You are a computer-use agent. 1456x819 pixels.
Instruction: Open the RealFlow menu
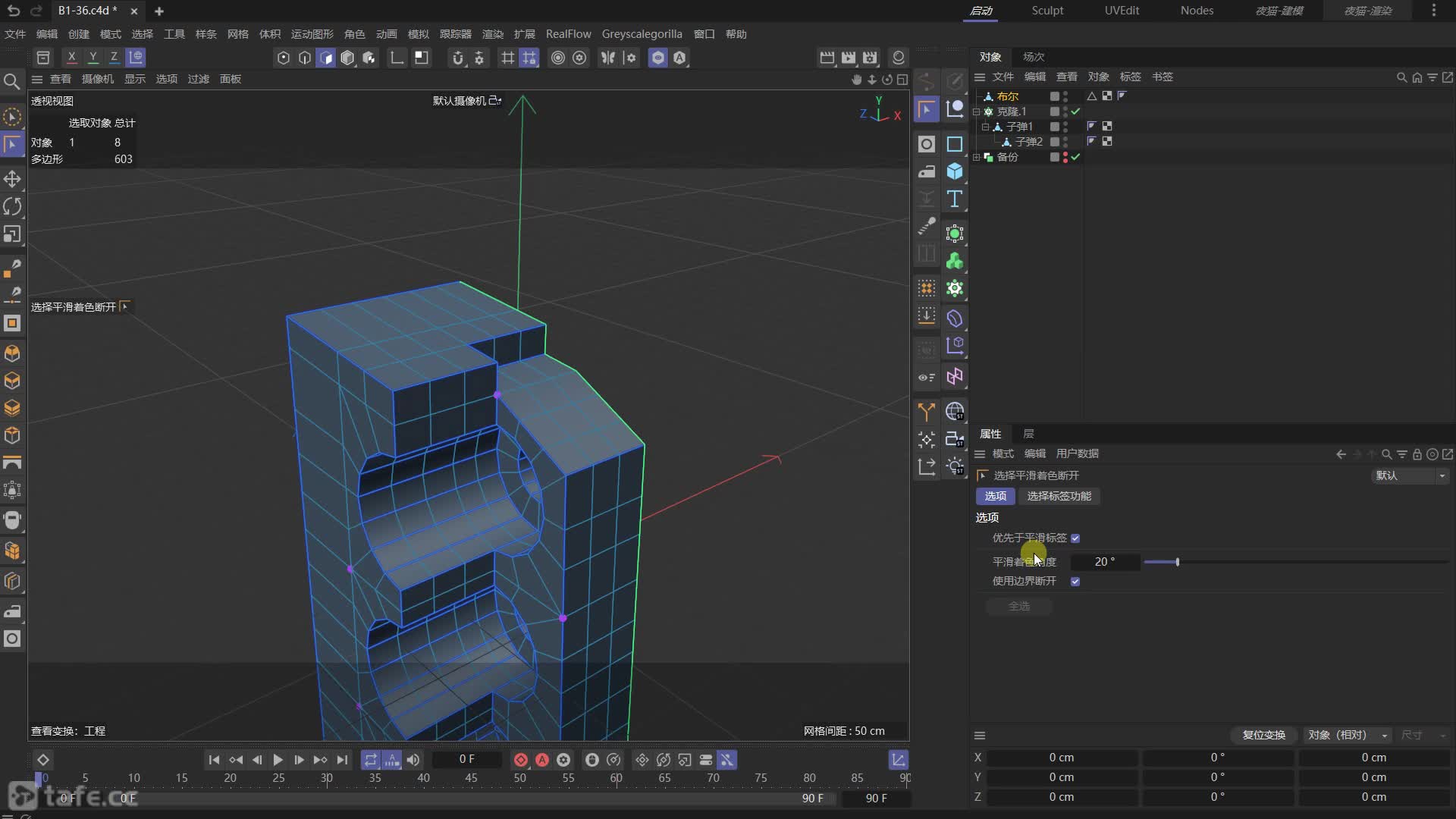pyautogui.click(x=568, y=34)
